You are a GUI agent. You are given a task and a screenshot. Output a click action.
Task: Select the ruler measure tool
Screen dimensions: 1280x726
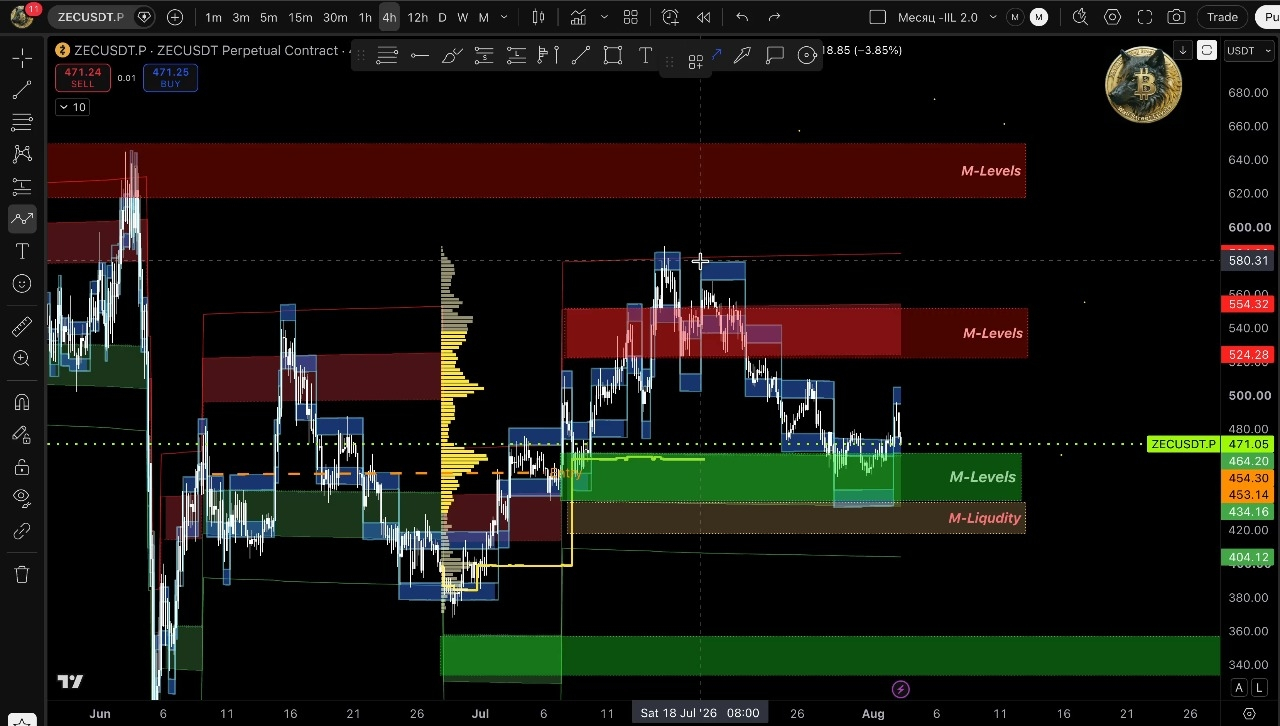[x=22, y=327]
